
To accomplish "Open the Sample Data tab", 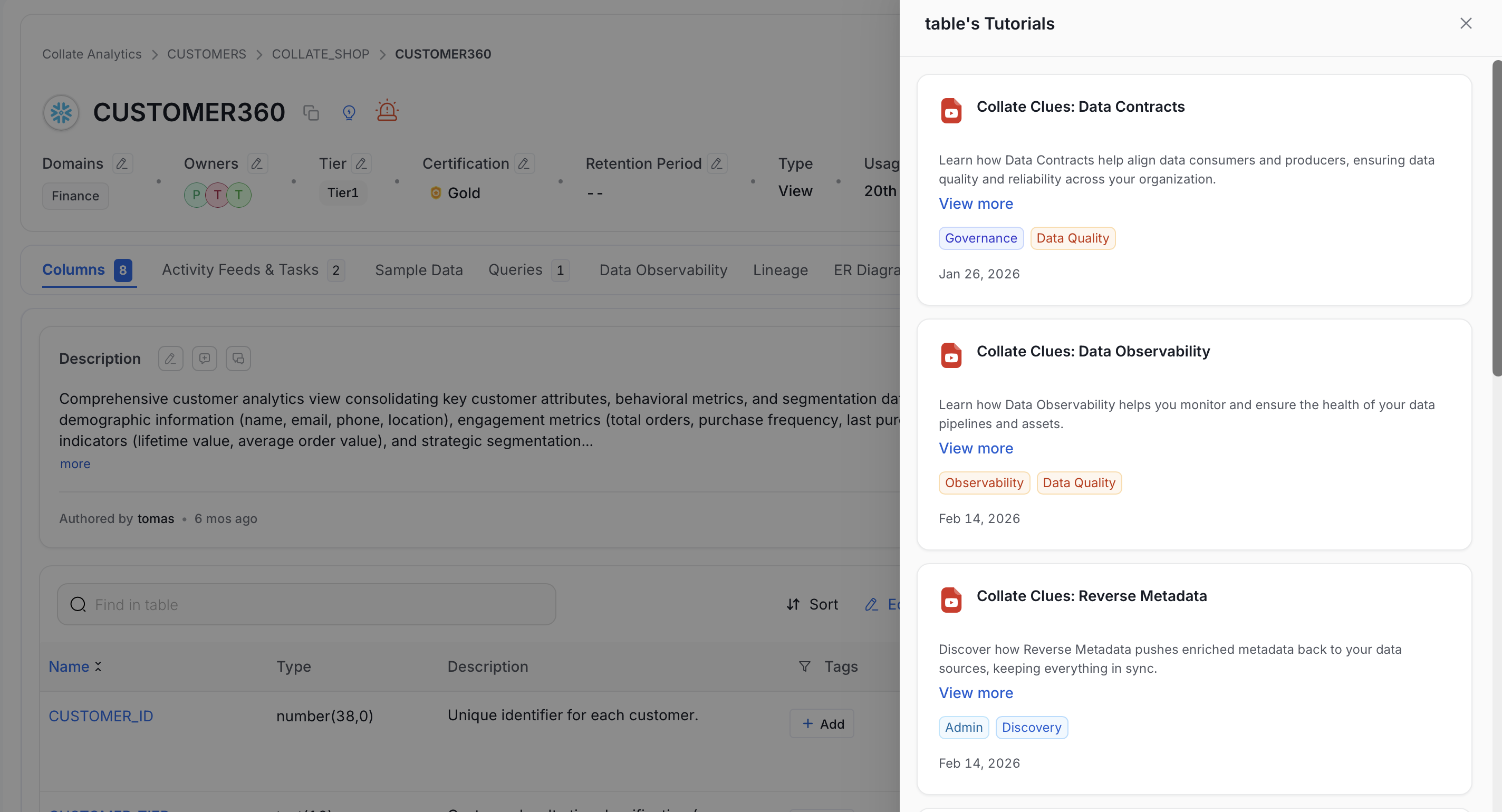I will pos(419,270).
